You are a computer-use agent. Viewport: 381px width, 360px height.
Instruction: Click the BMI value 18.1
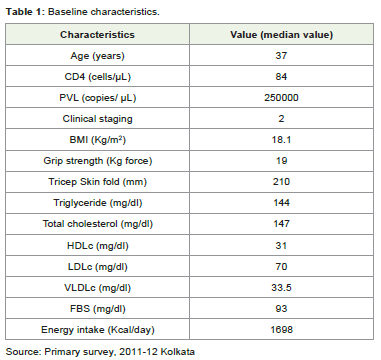click(x=281, y=140)
